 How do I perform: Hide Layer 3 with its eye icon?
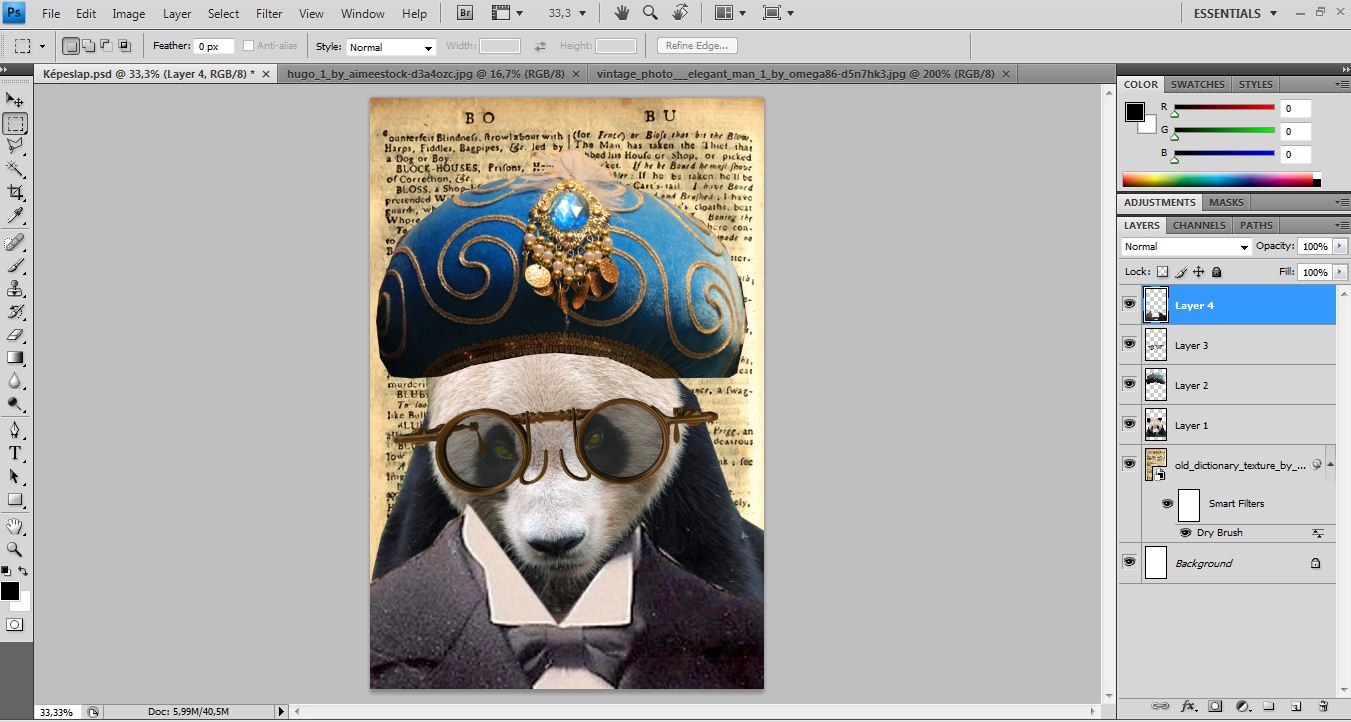coord(1129,344)
